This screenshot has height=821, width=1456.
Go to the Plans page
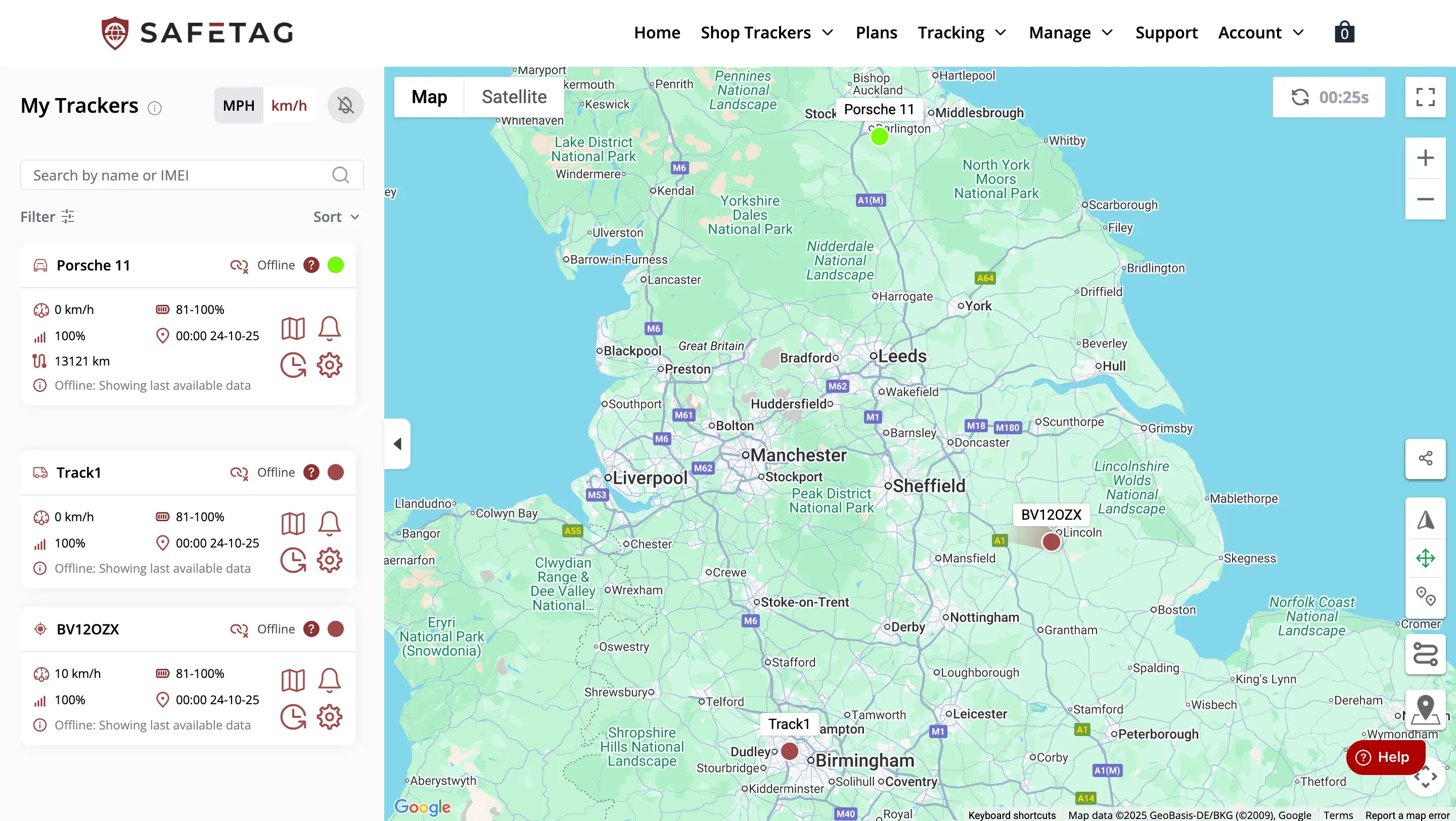point(876,32)
